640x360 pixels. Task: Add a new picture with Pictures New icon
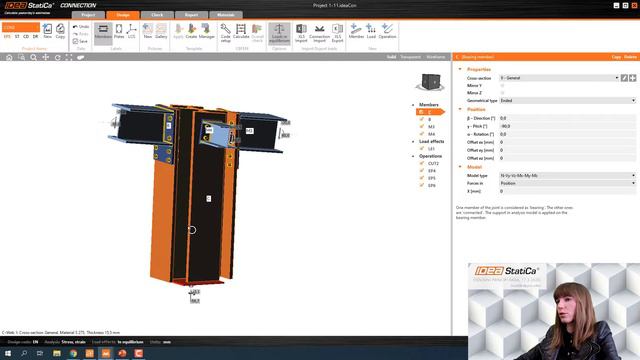(x=147, y=31)
